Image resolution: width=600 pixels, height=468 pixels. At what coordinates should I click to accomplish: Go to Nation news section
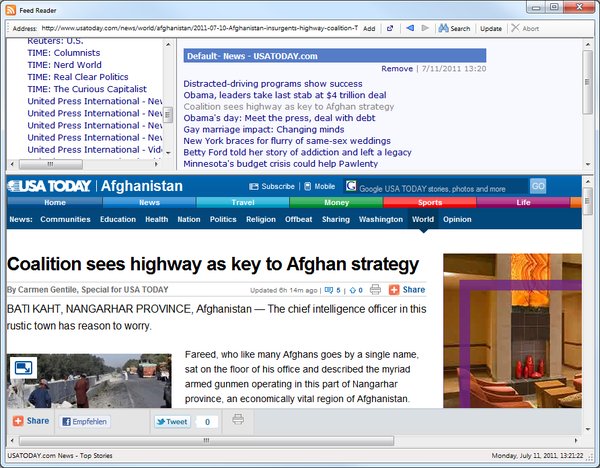[189, 219]
